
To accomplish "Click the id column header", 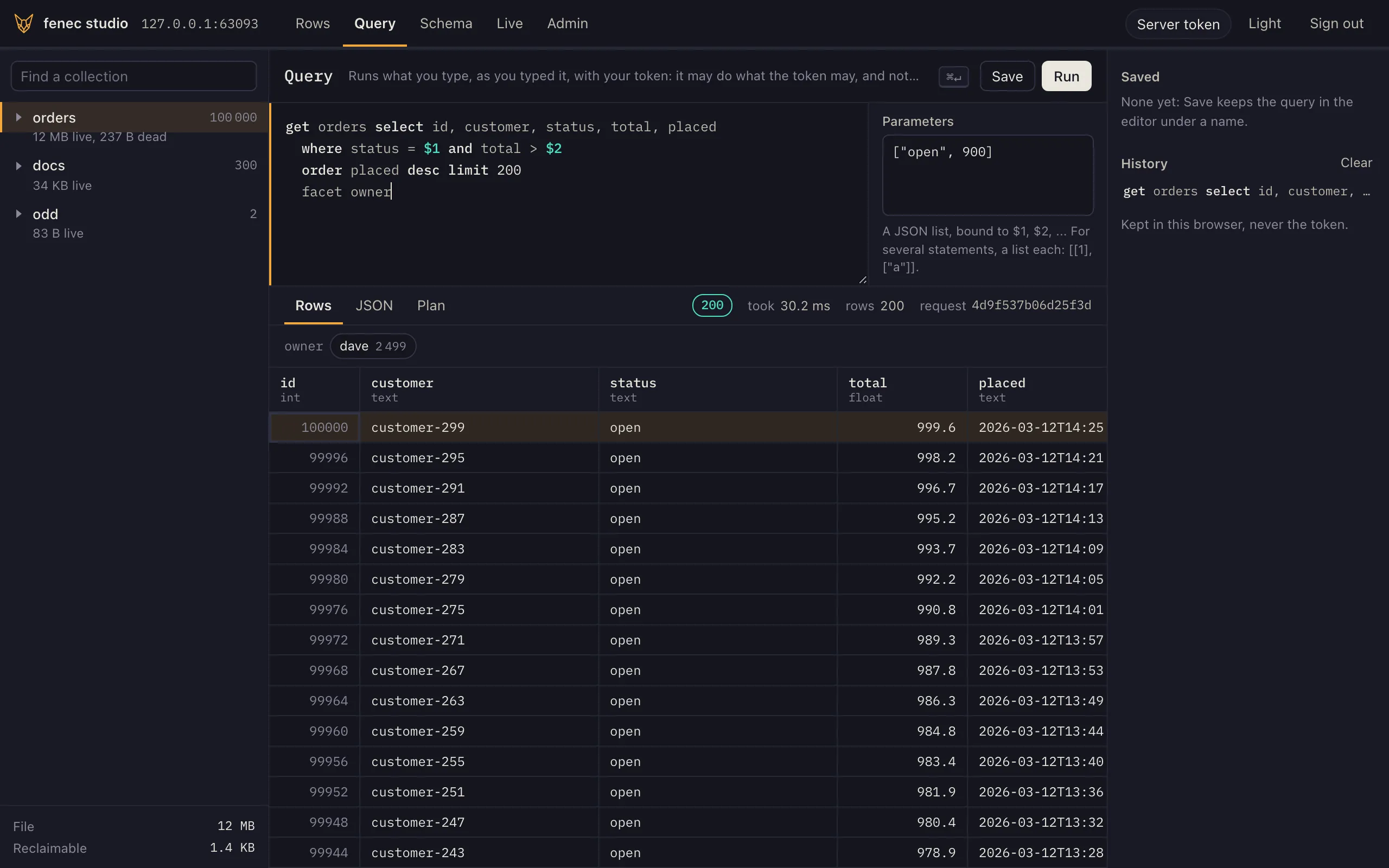I will [315, 389].
